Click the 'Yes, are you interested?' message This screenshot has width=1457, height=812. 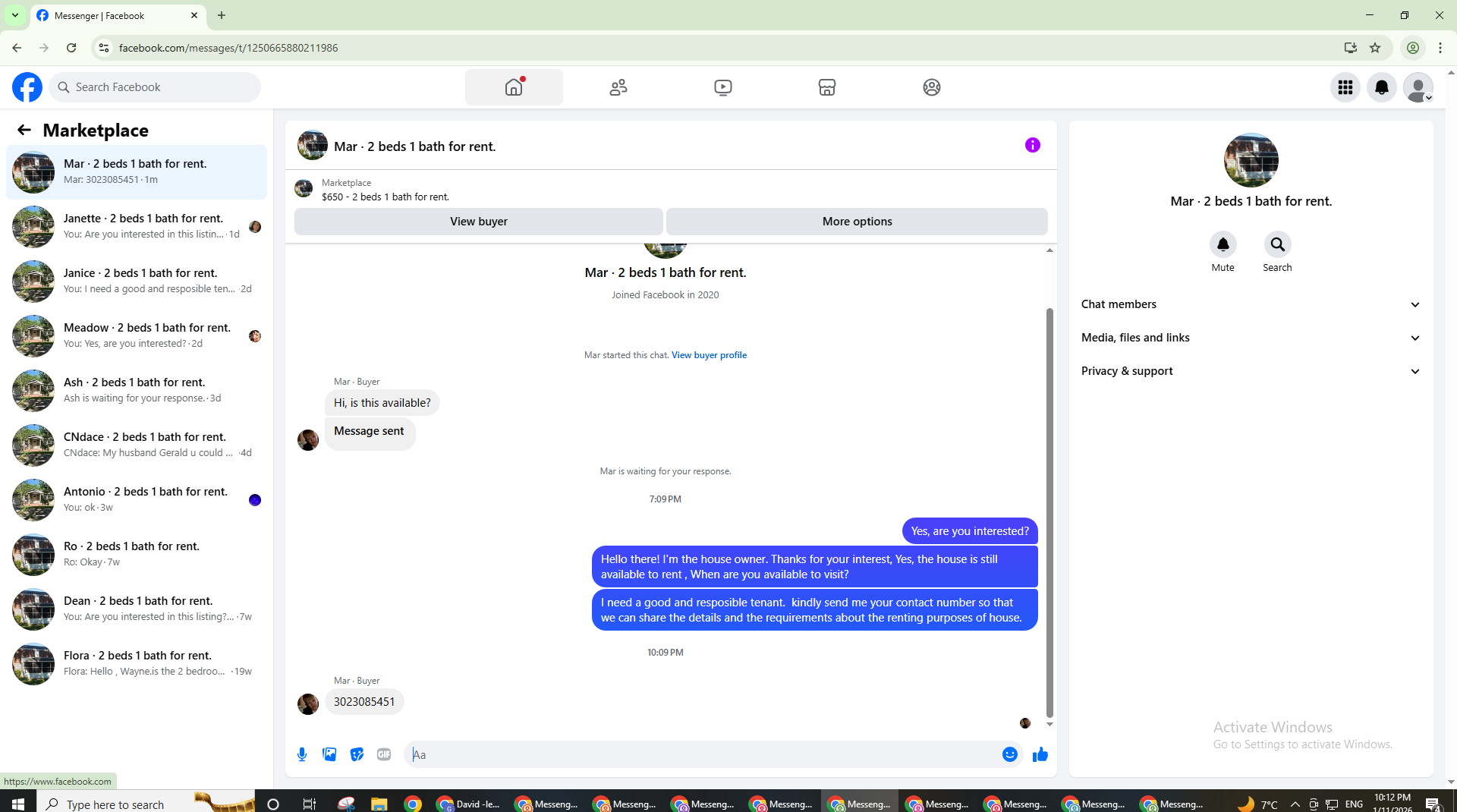[970, 531]
